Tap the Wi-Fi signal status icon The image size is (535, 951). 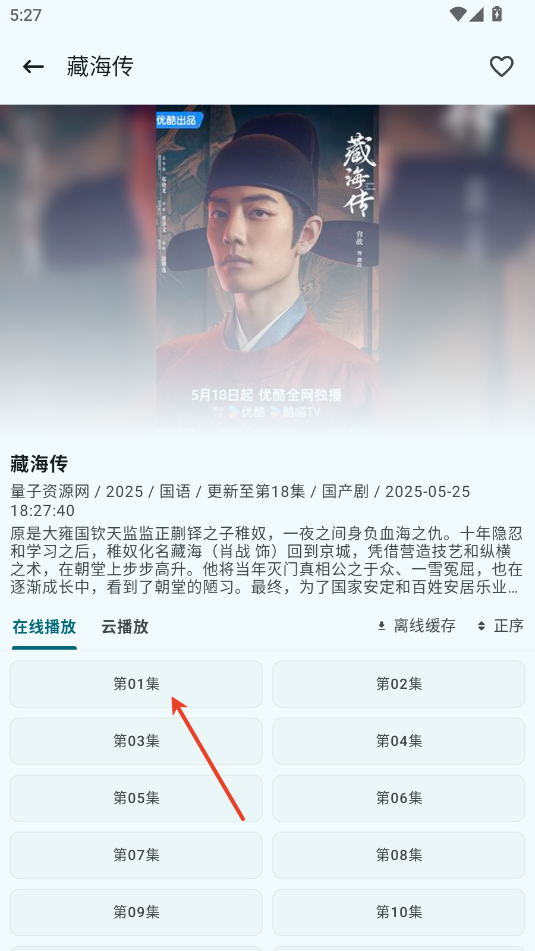point(458,13)
